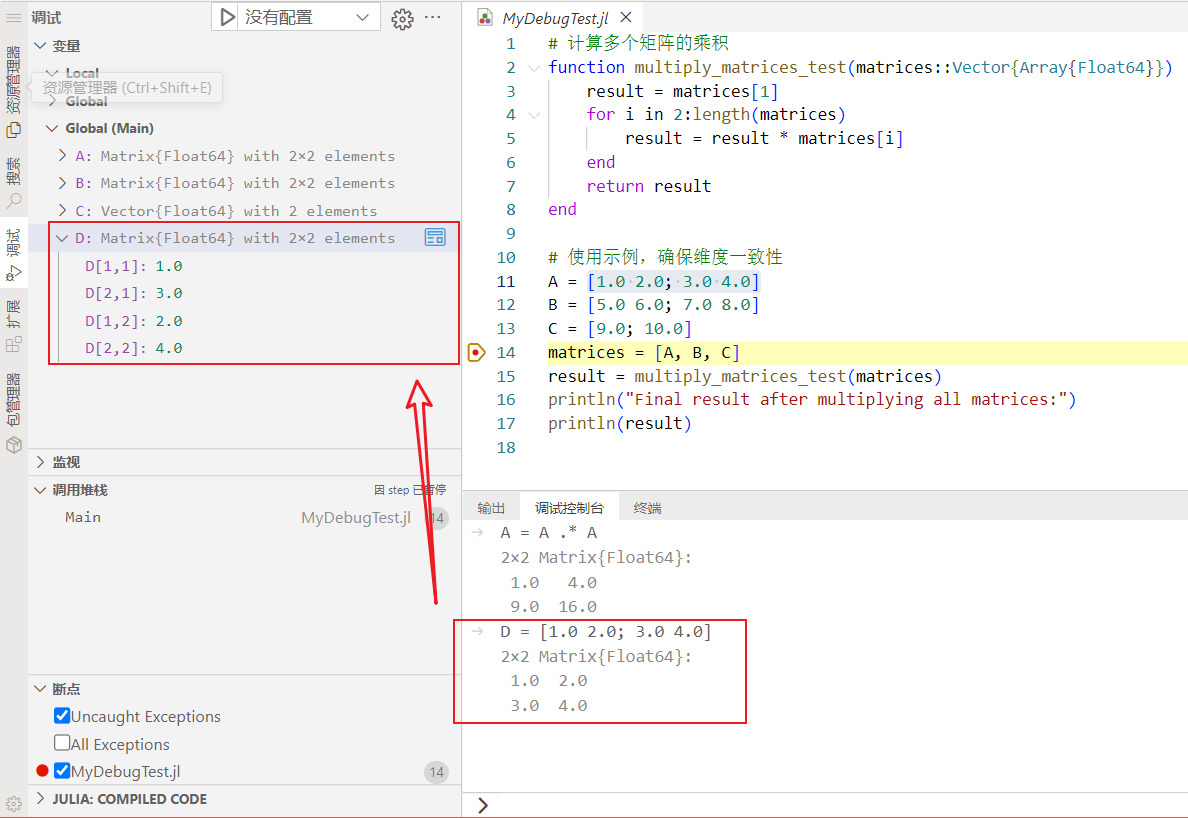The height and width of the screenshot is (818, 1188).
Task: Switch to the 输出 panel tab
Action: (x=491, y=508)
